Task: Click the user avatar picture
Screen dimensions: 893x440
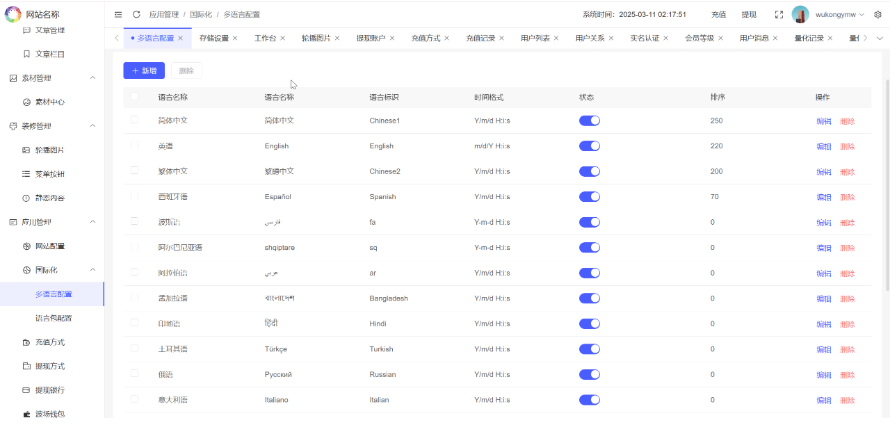Action: pos(800,15)
